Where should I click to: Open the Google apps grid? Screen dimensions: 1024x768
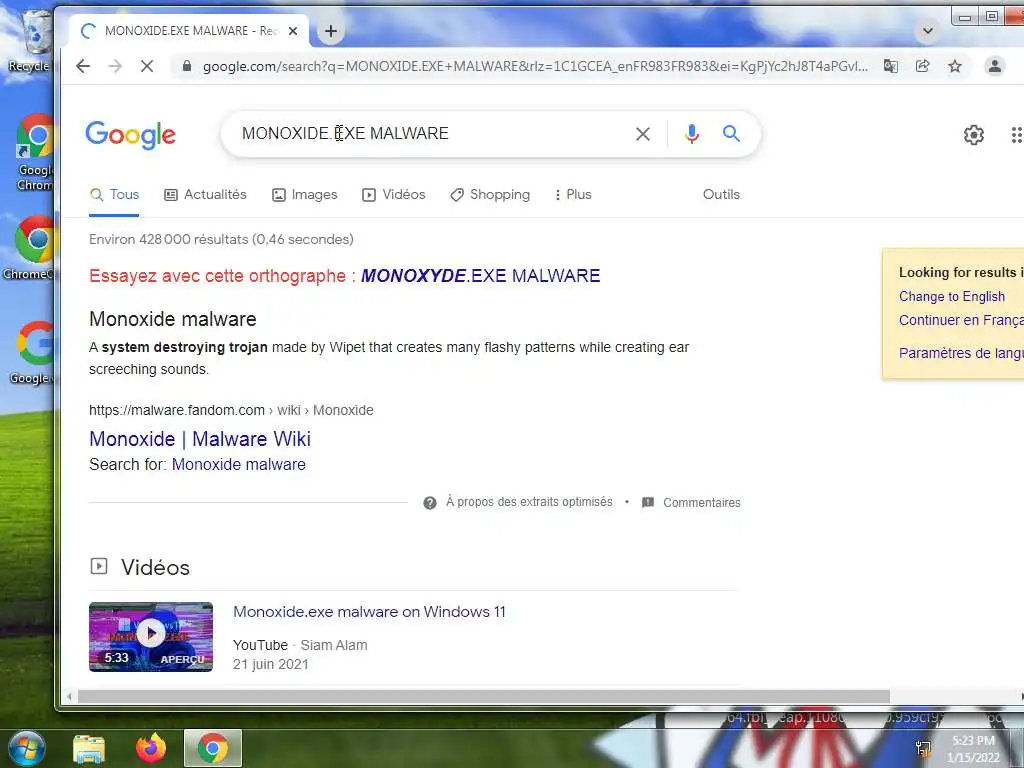(1016, 135)
